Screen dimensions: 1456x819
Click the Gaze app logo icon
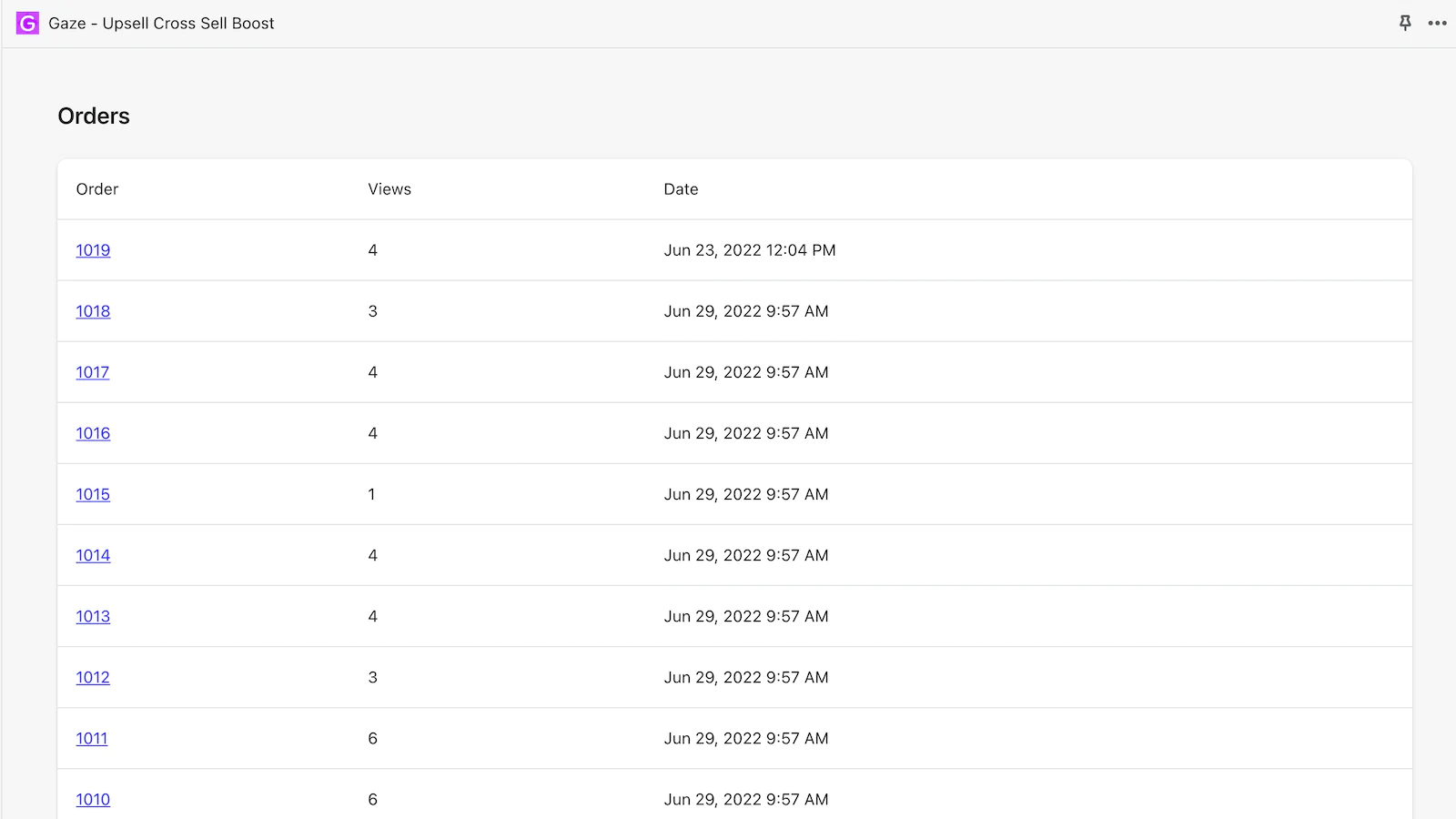click(27, 24)
